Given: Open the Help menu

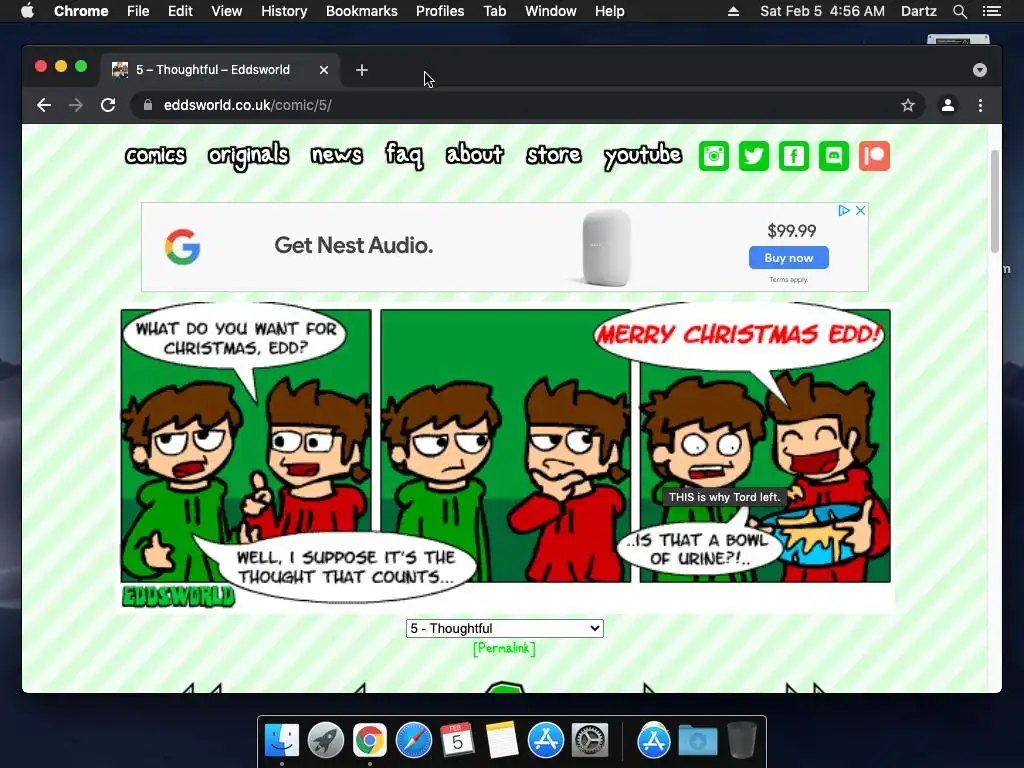Looking at the screenshot, I should click(x=609, y=11).
